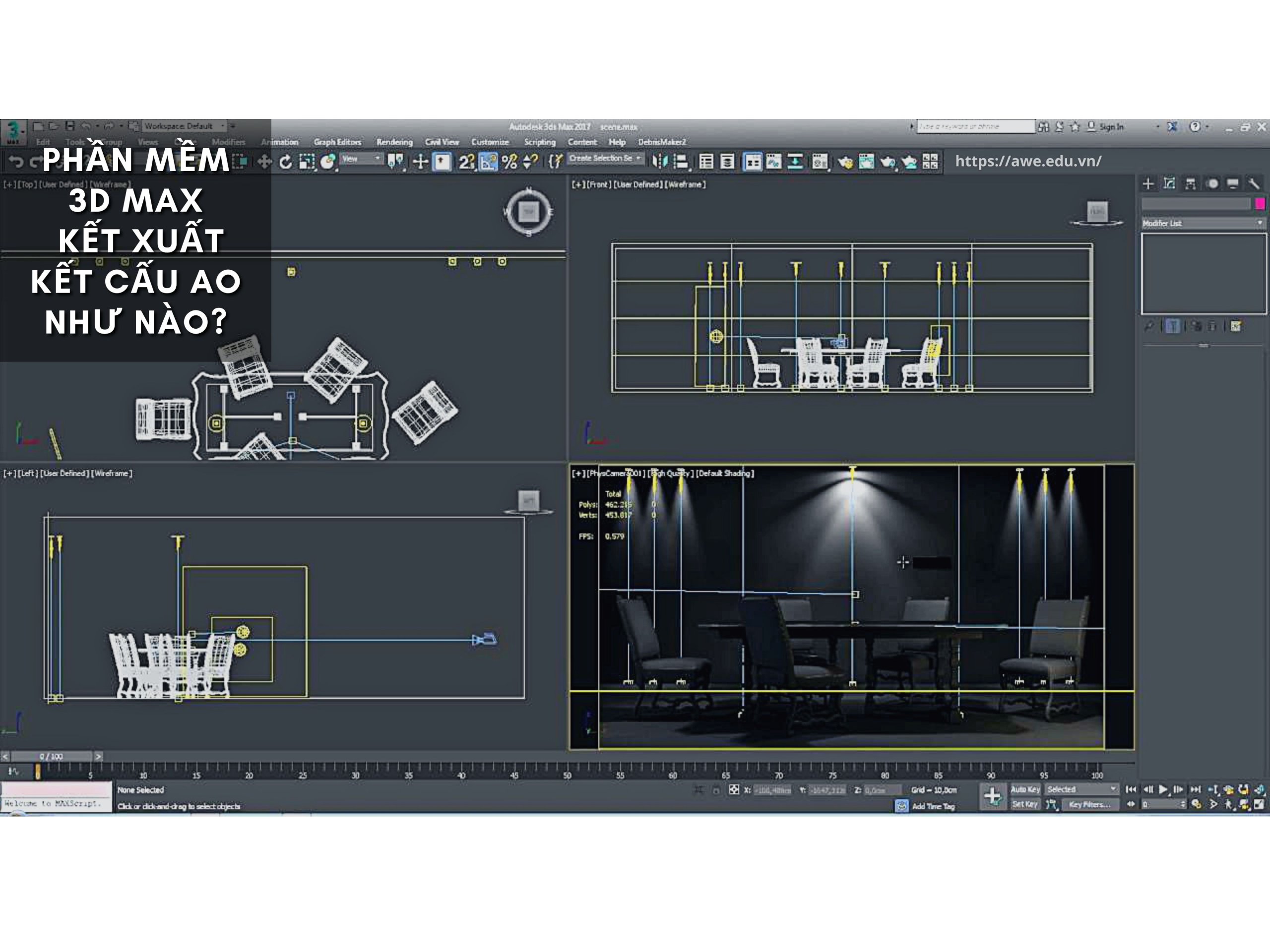Click the Select and Manipulate crosshair icon
This screenshot has width=1270, height=952.
point(420,162)
